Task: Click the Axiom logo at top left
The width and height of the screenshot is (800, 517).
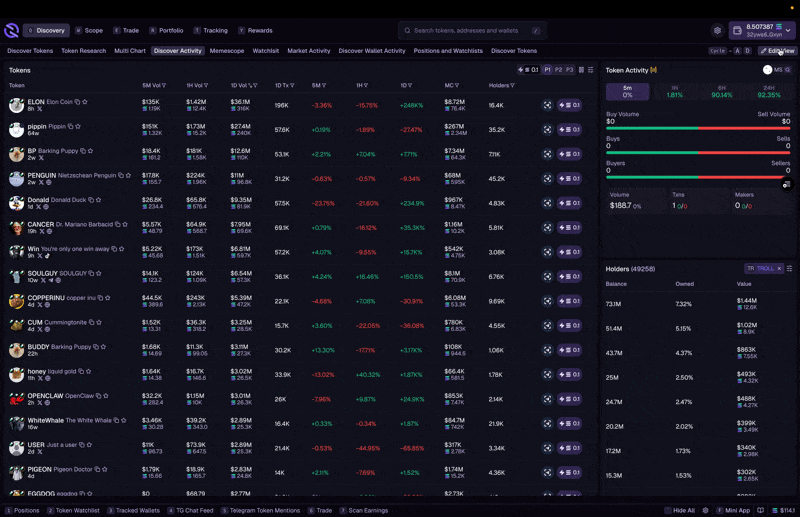Action: pos(11,31)
